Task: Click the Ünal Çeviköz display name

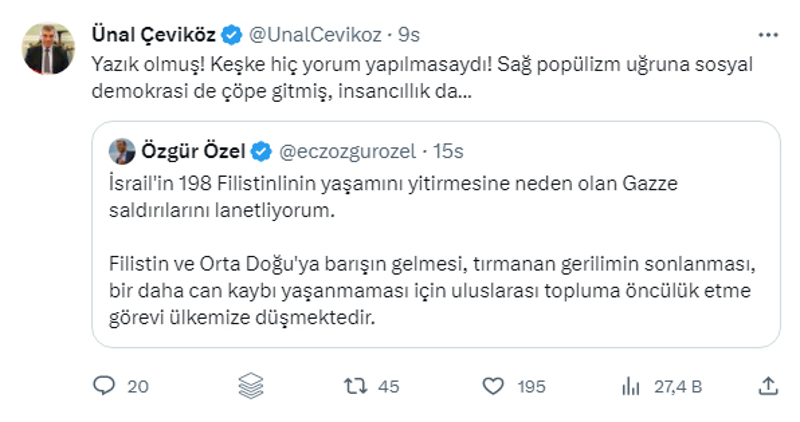Action: pos(153,35)
